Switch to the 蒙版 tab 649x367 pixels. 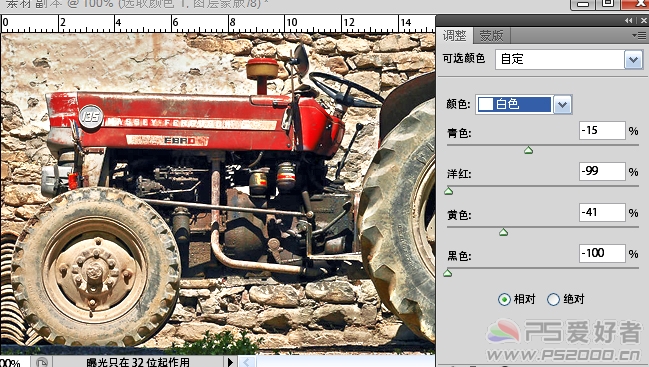tap(491, 36)
